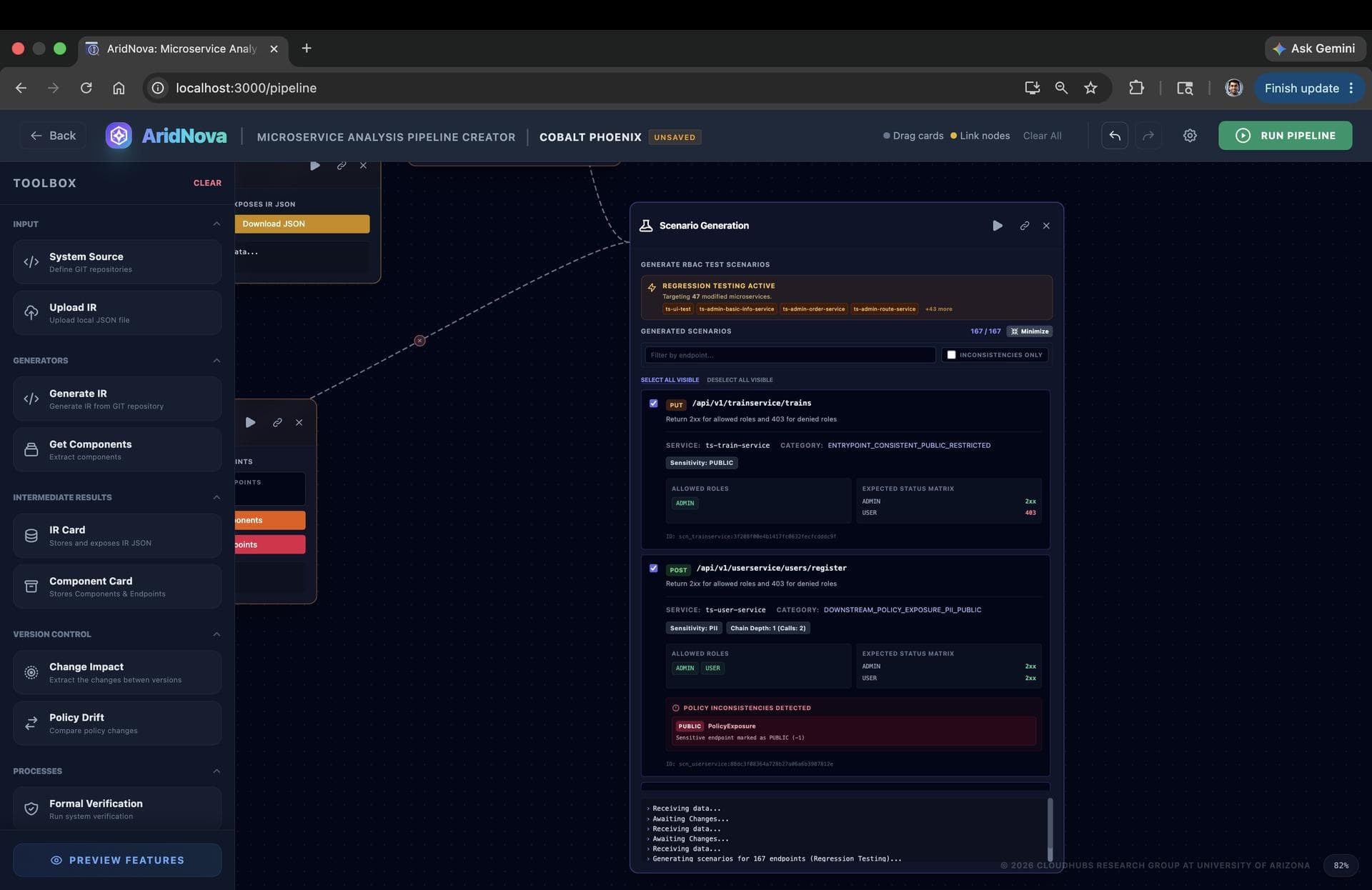Viewport: 1372px width, 890px height.
Task: Click link icon on the IR JSON card
Action: (x=342, y=166)
